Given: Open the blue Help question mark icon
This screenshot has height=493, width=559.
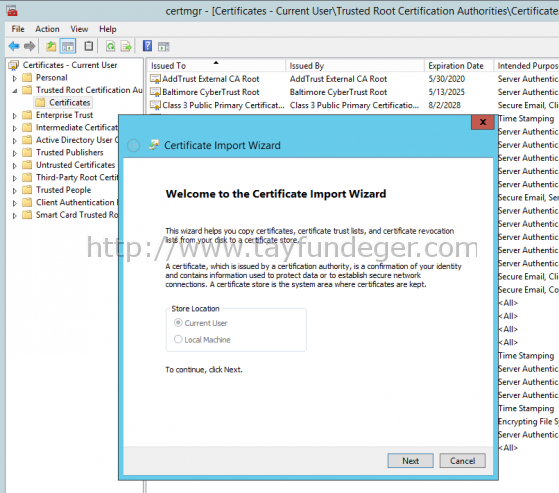Looking at the screenshot, I should coord(147,46).
